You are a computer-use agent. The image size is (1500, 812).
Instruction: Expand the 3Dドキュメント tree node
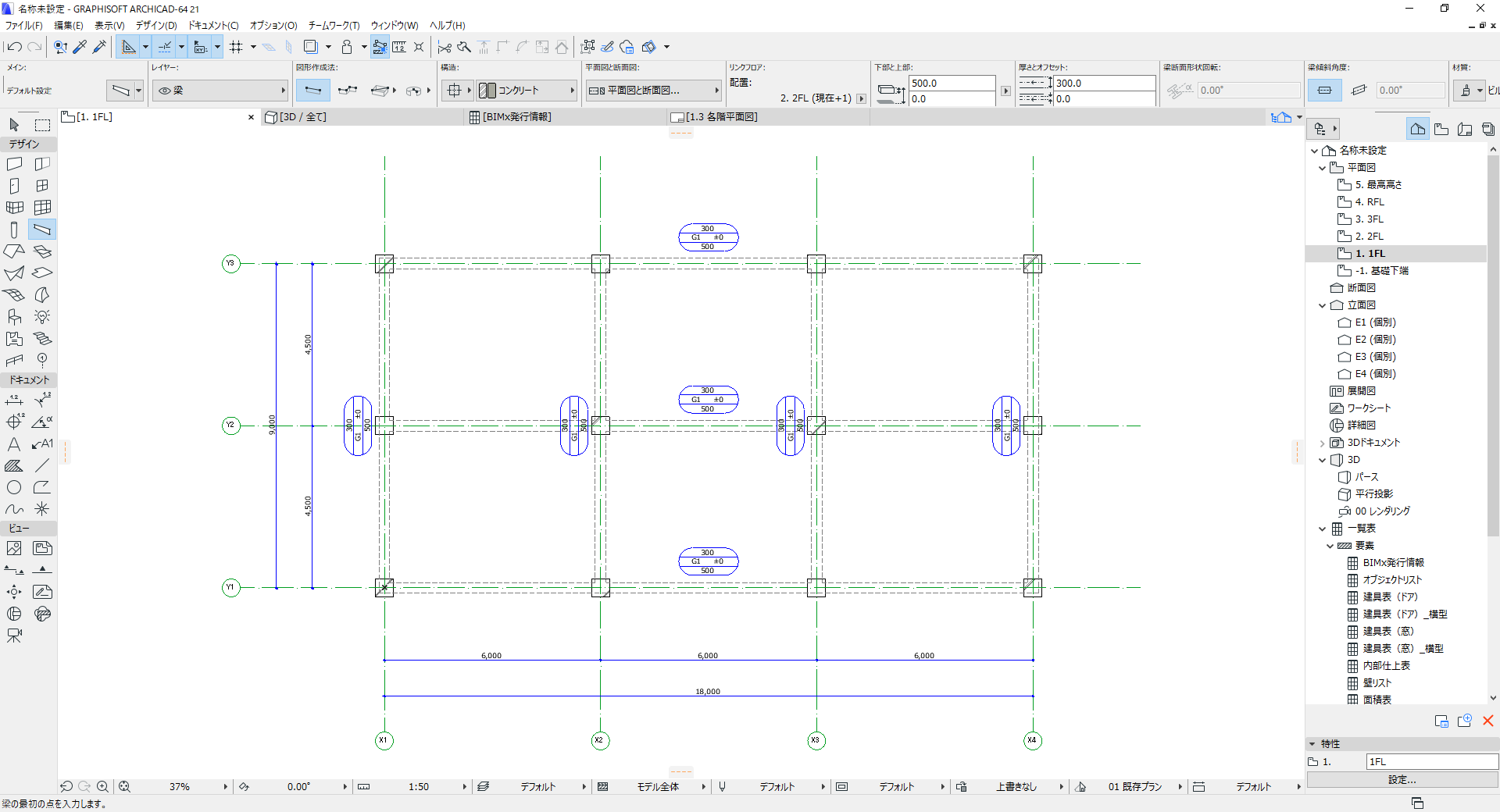[x=1322, y=443]
